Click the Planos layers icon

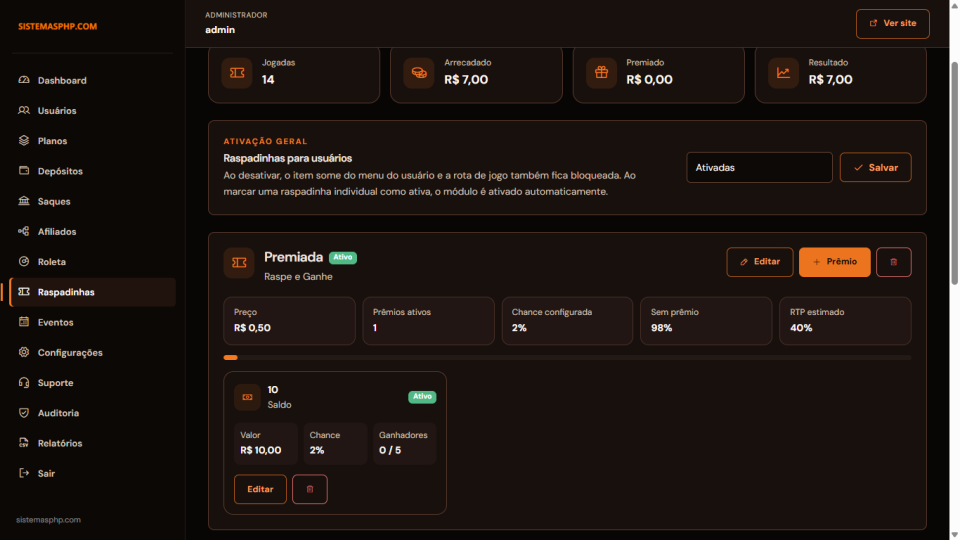click(x=24, y=140)
